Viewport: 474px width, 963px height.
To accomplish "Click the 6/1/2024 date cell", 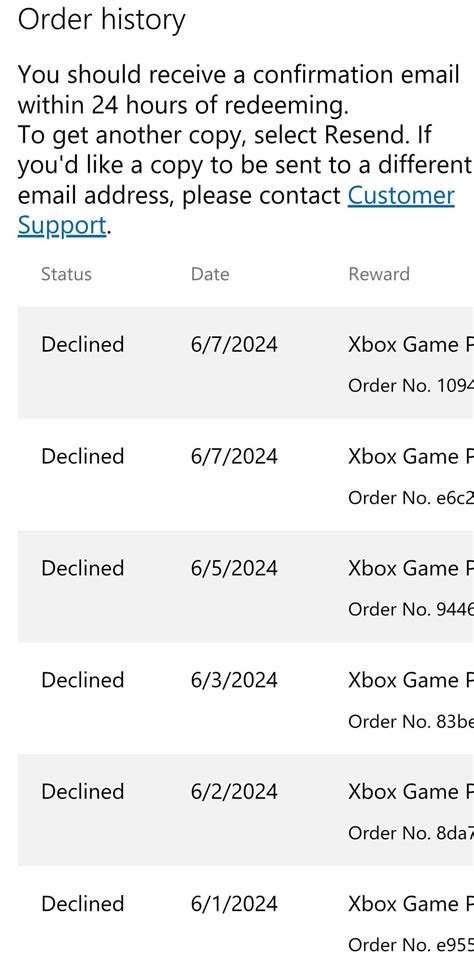I will (x=234, y=903).
